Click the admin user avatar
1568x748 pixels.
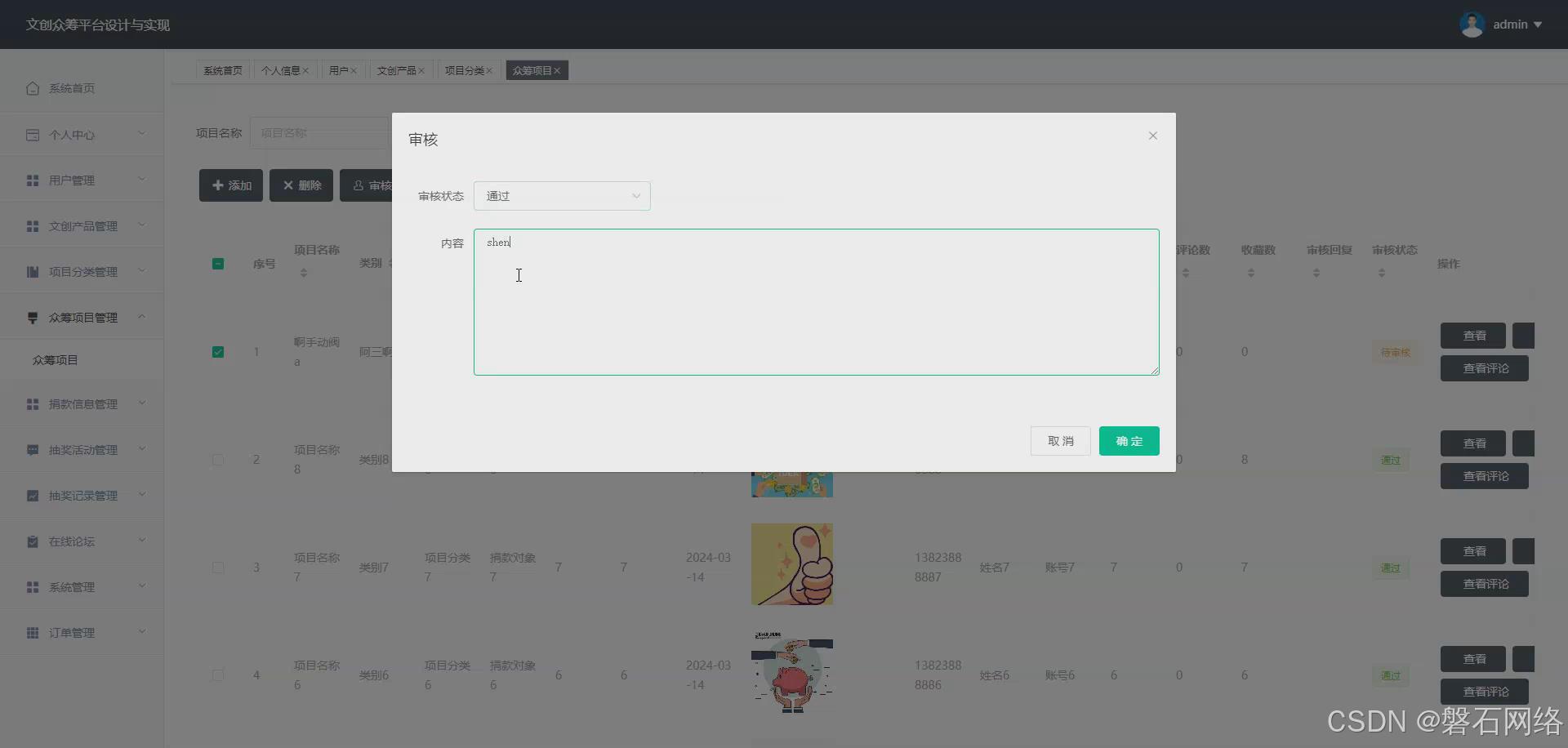click(1472, 24)
